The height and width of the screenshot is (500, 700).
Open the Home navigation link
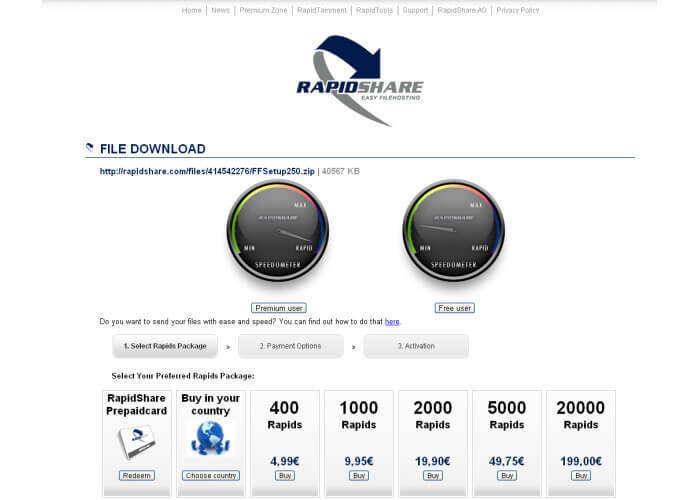click(192, 10)
